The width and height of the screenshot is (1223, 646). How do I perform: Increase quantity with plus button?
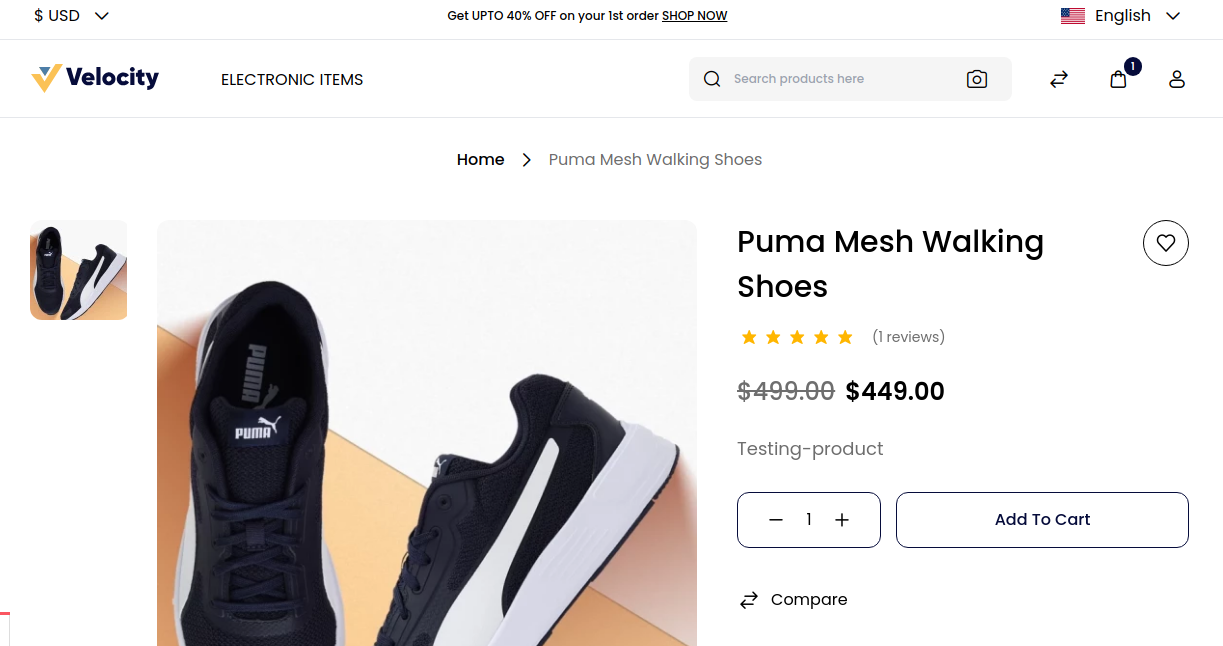point(842,520)
